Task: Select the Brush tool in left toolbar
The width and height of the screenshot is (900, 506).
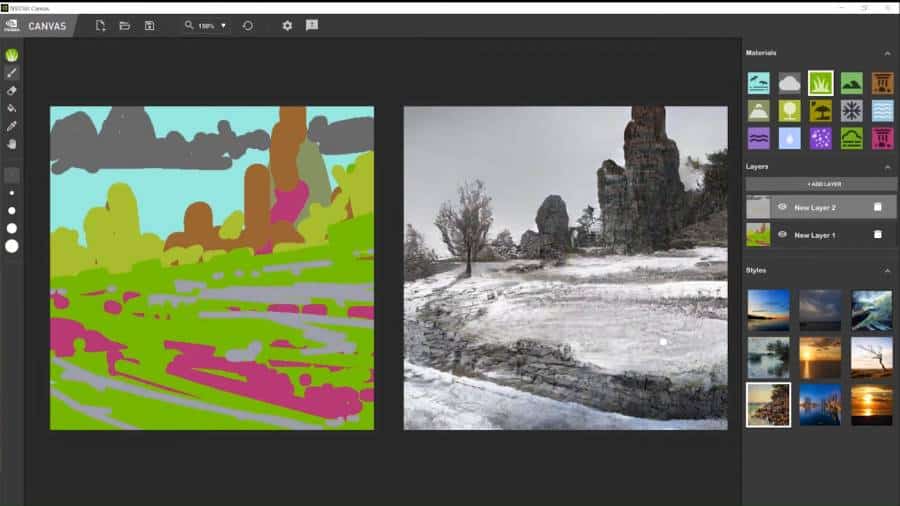Action: 12,73
